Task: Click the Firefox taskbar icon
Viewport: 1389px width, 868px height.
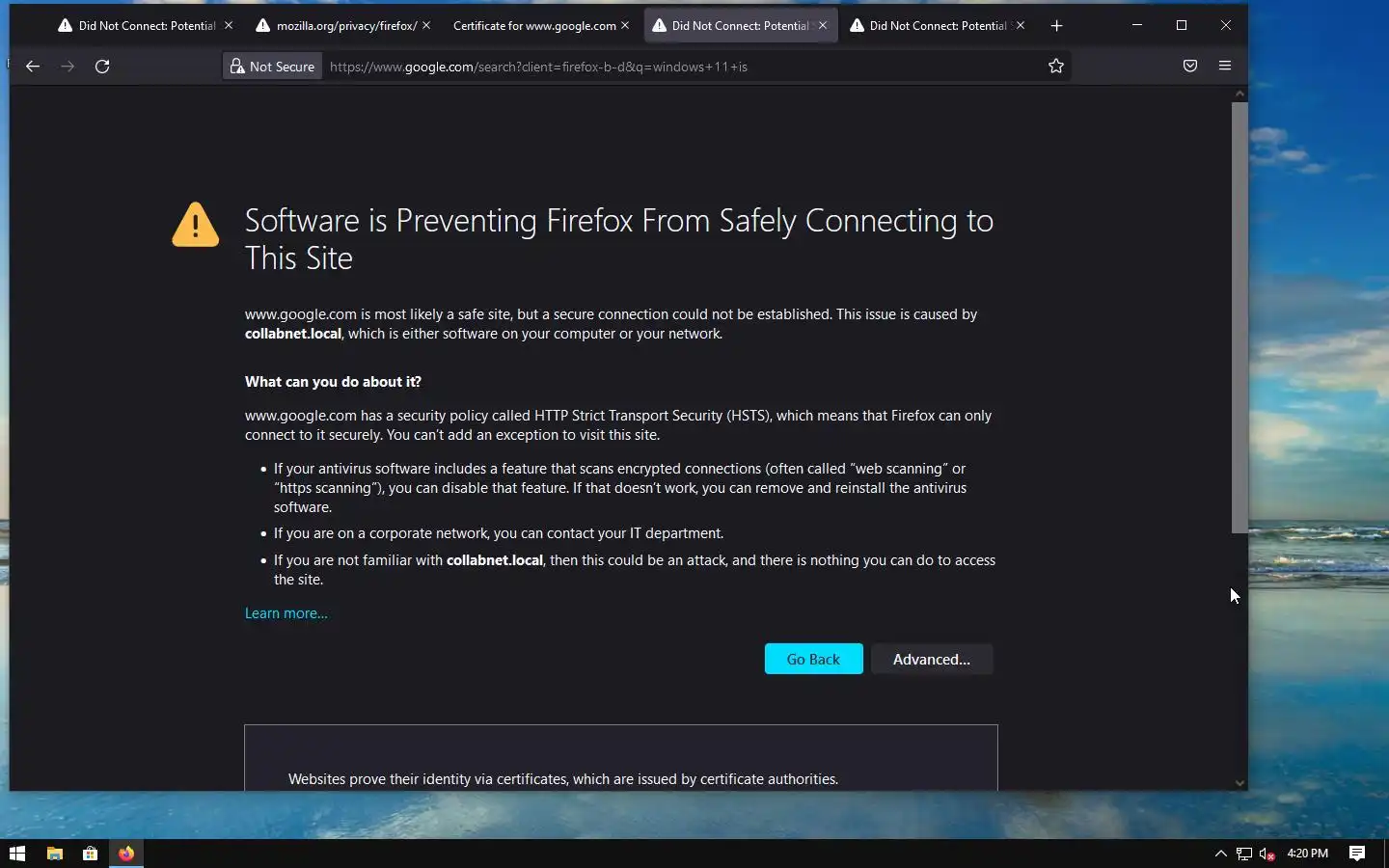Action: tap(126, 854)
